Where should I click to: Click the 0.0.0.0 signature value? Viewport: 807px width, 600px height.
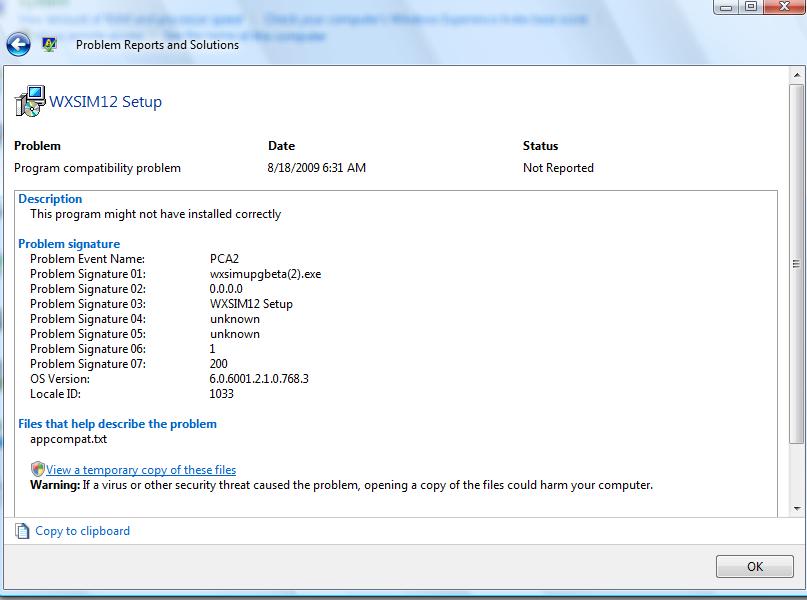226,289
